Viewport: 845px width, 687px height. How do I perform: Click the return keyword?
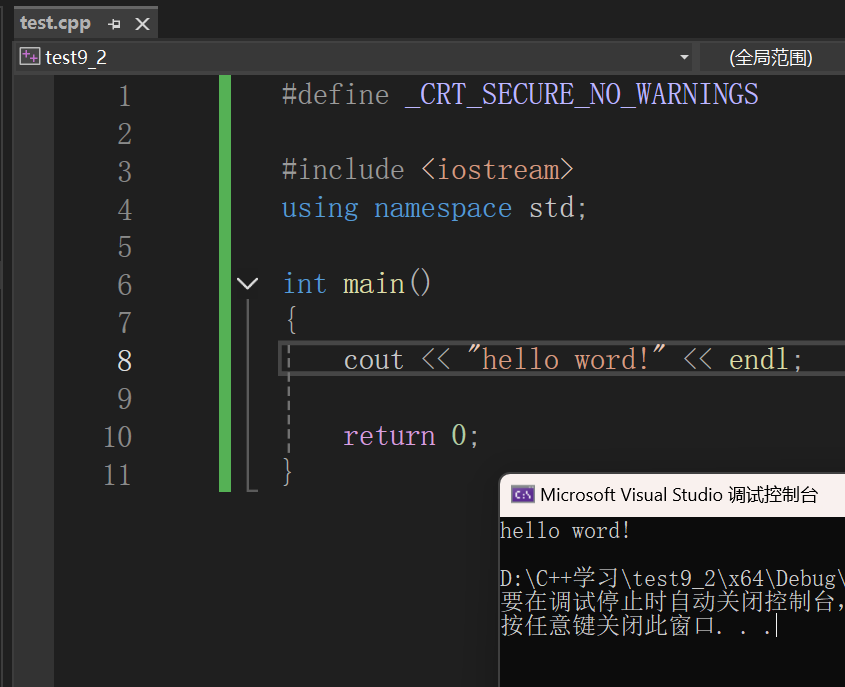coord(389,436)
